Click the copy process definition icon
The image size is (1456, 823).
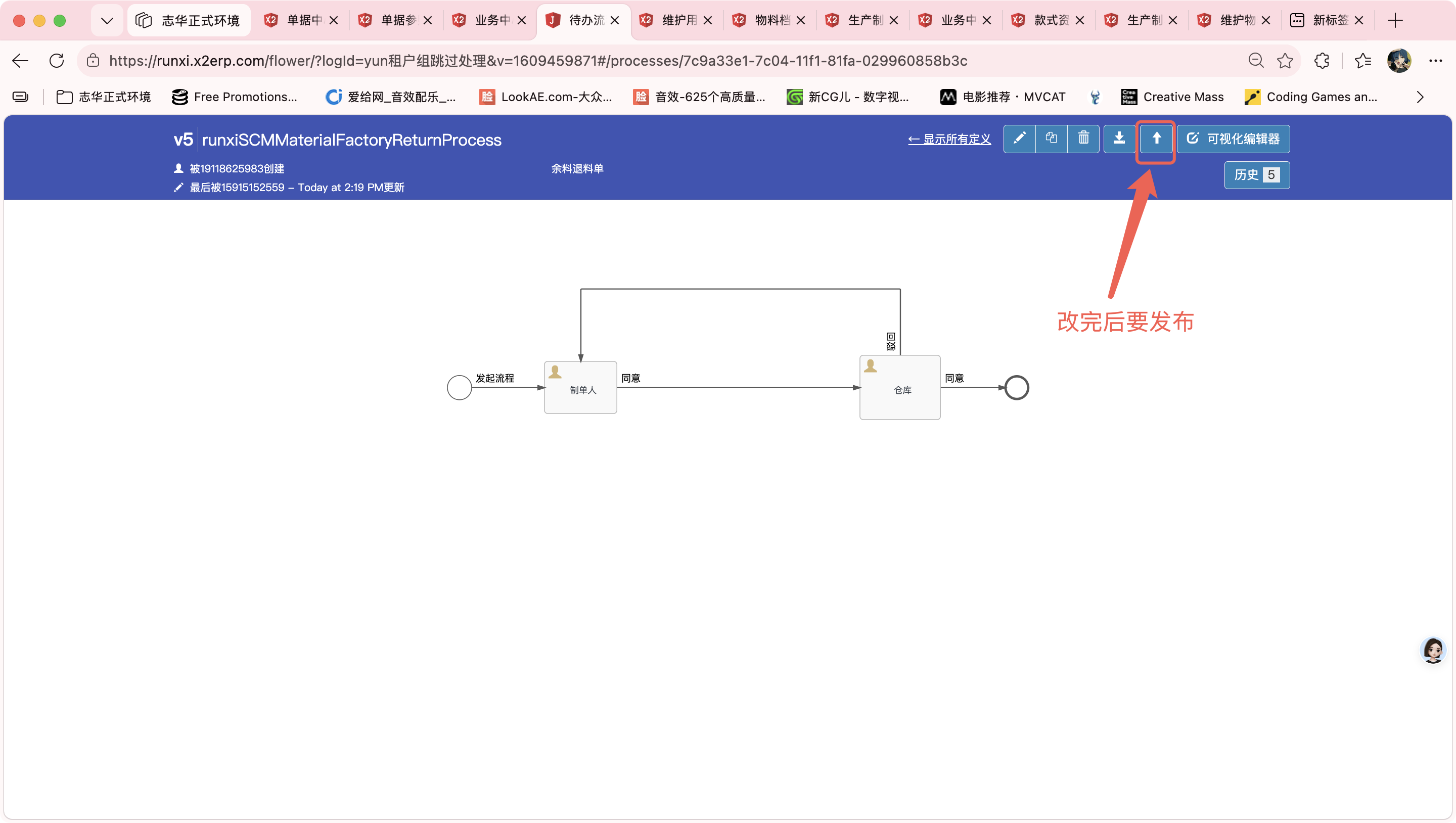tap(1052, 139)
